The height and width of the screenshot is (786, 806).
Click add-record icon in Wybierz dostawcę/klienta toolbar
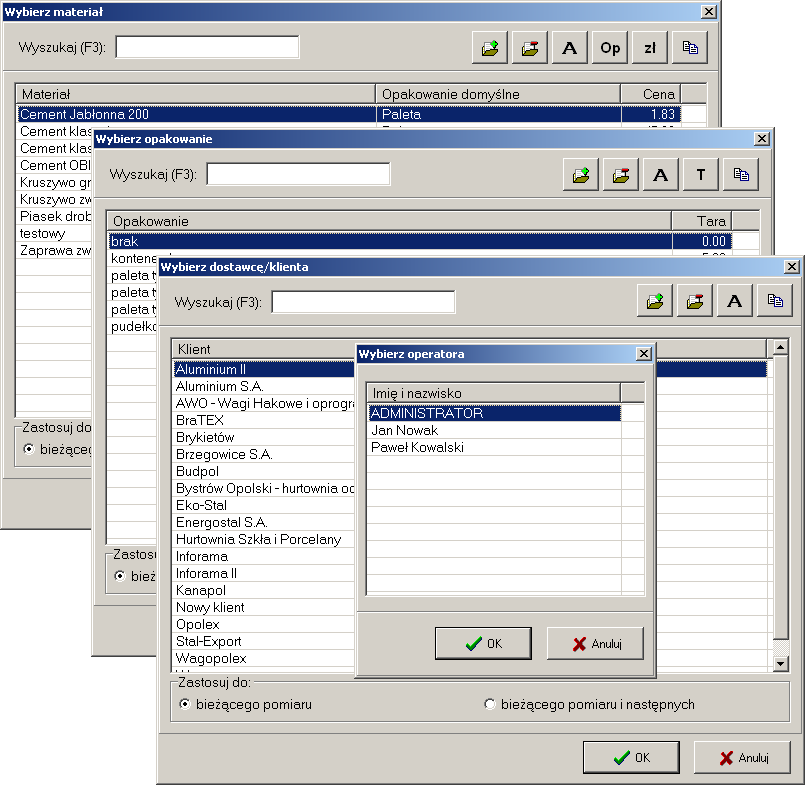point(655,301)
